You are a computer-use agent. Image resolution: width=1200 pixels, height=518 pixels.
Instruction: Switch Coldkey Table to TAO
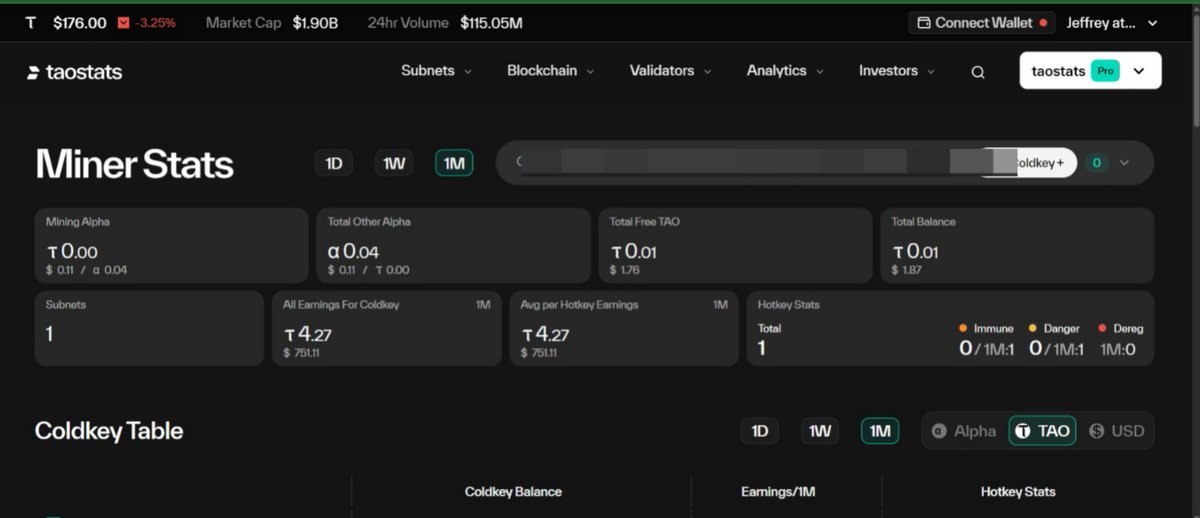click(x=1042, y=431)
